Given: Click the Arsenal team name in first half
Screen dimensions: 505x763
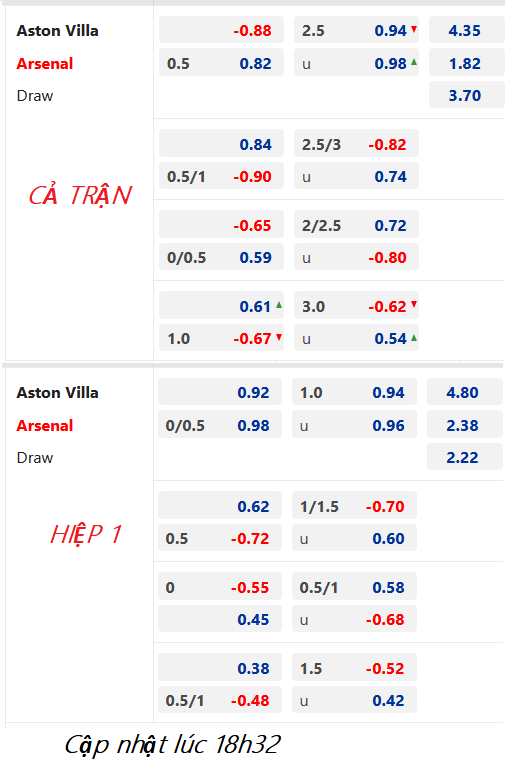Looking at the screenshot, I should (x=45, y=425).
